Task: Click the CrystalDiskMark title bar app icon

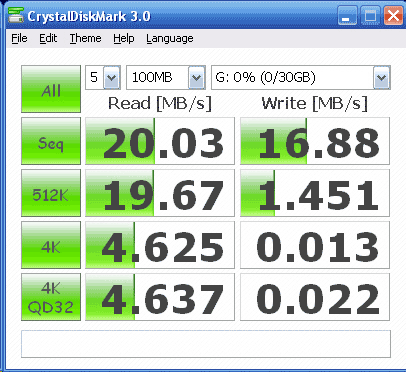Action: (16, 15)
